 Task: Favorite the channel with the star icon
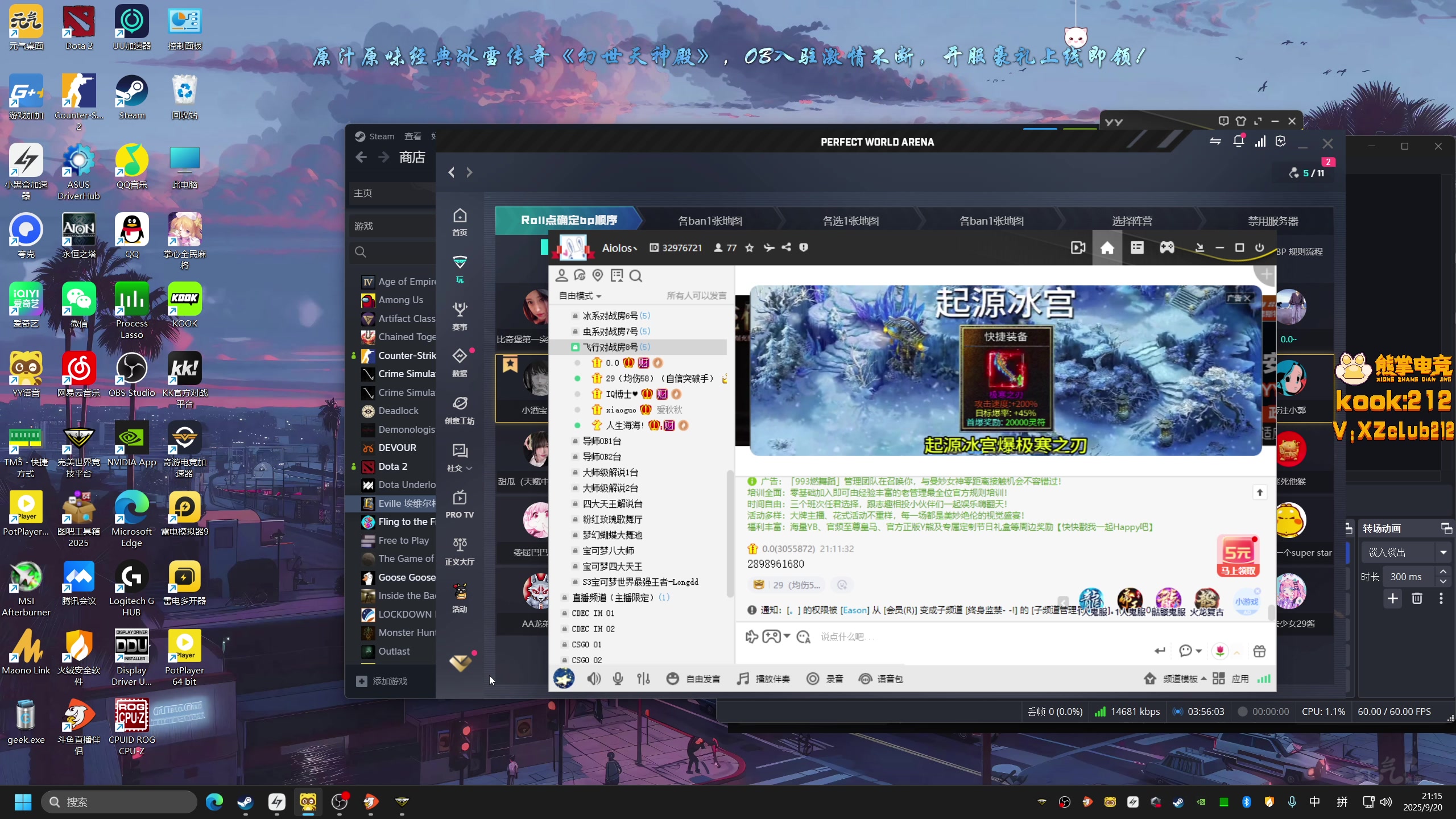[749, 247]
